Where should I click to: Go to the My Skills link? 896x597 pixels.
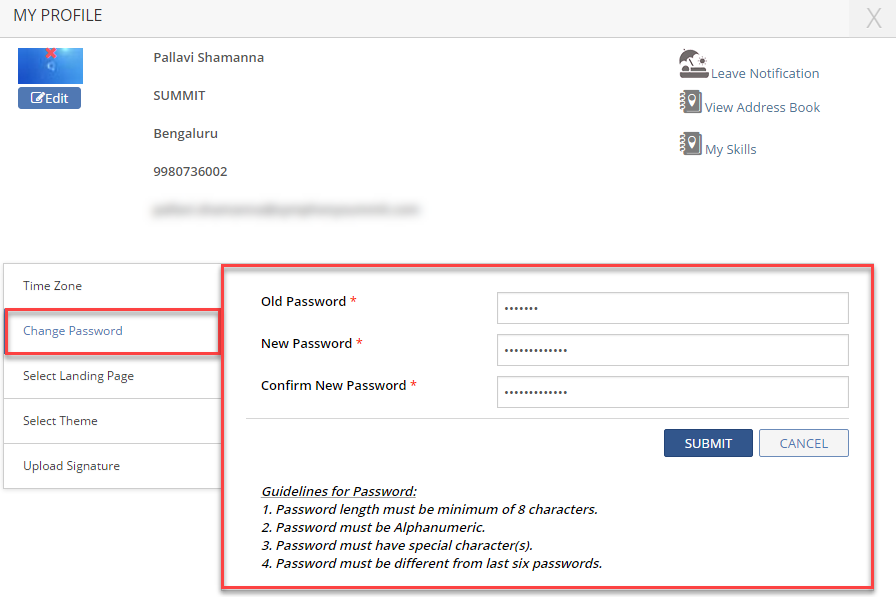point(731,150)
